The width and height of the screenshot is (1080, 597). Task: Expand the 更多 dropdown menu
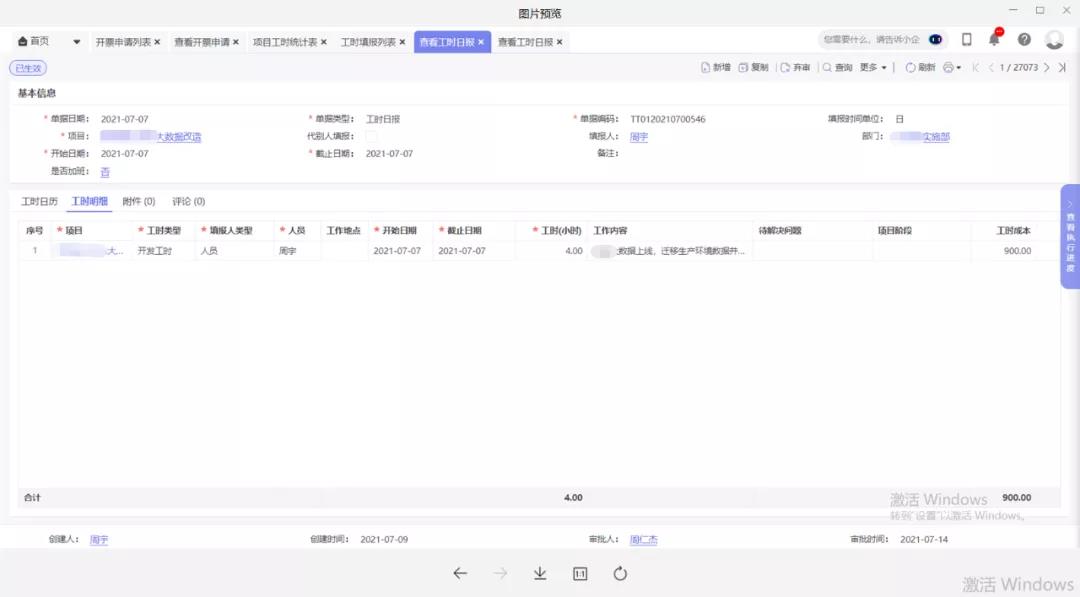click(x=873, y=68)
